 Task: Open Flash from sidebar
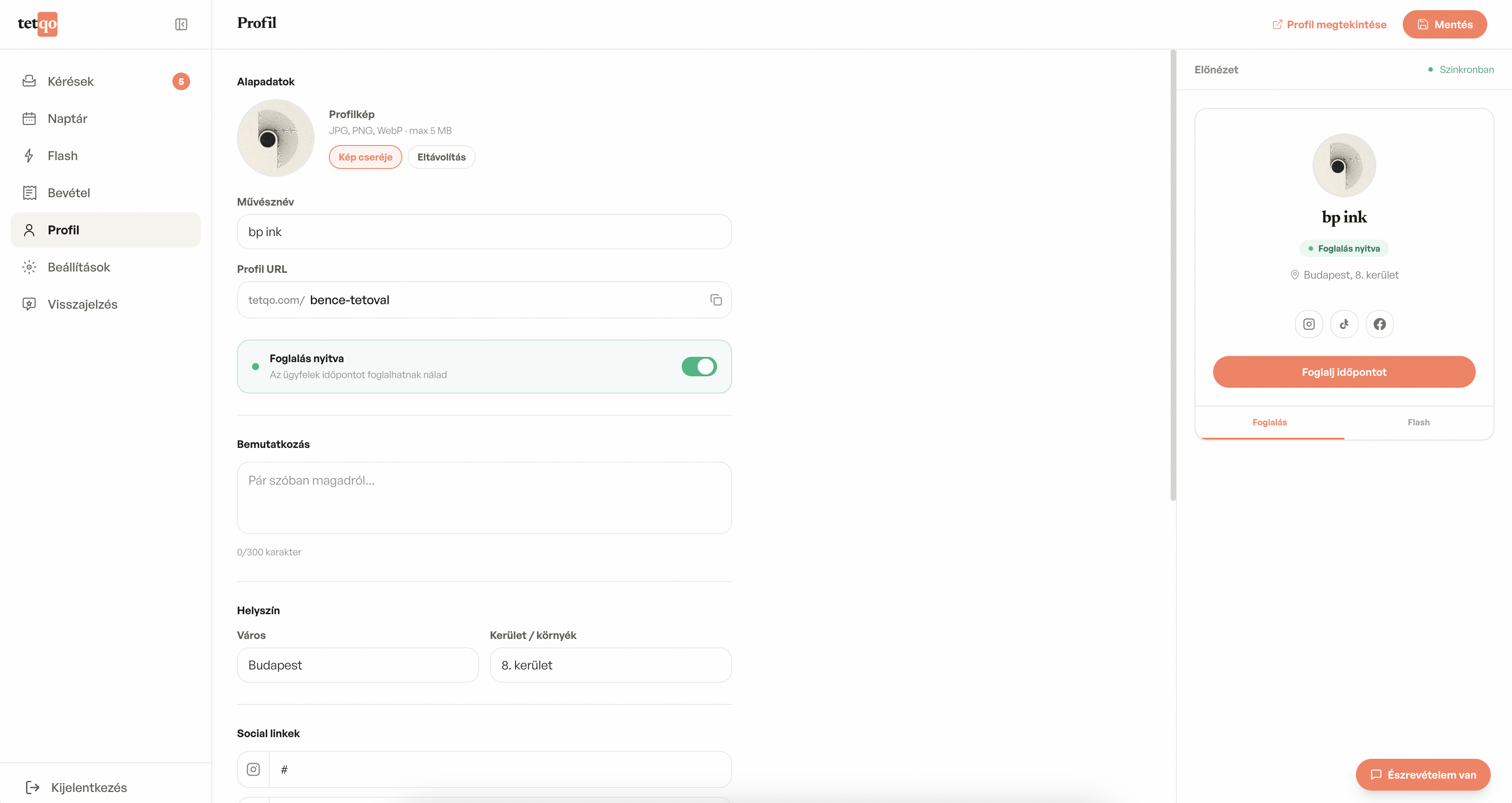tap(62, 156)
